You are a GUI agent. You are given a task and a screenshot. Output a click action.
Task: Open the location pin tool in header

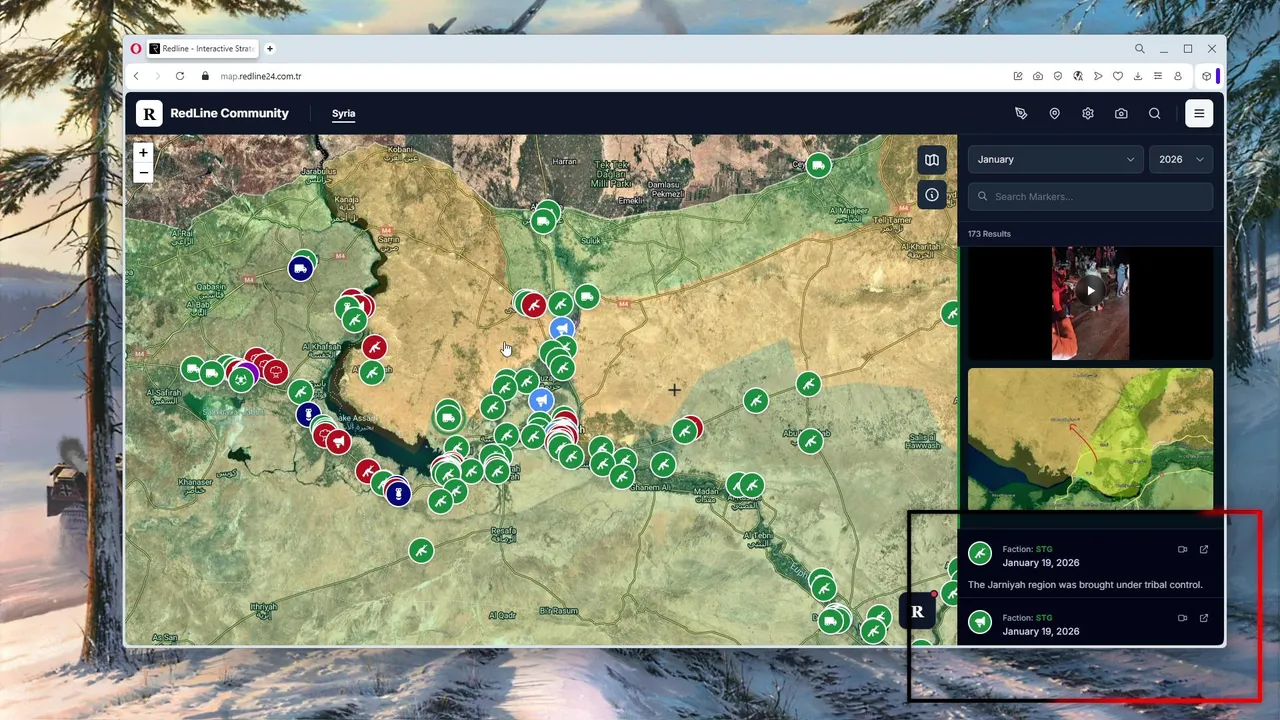click(1054, 114)
